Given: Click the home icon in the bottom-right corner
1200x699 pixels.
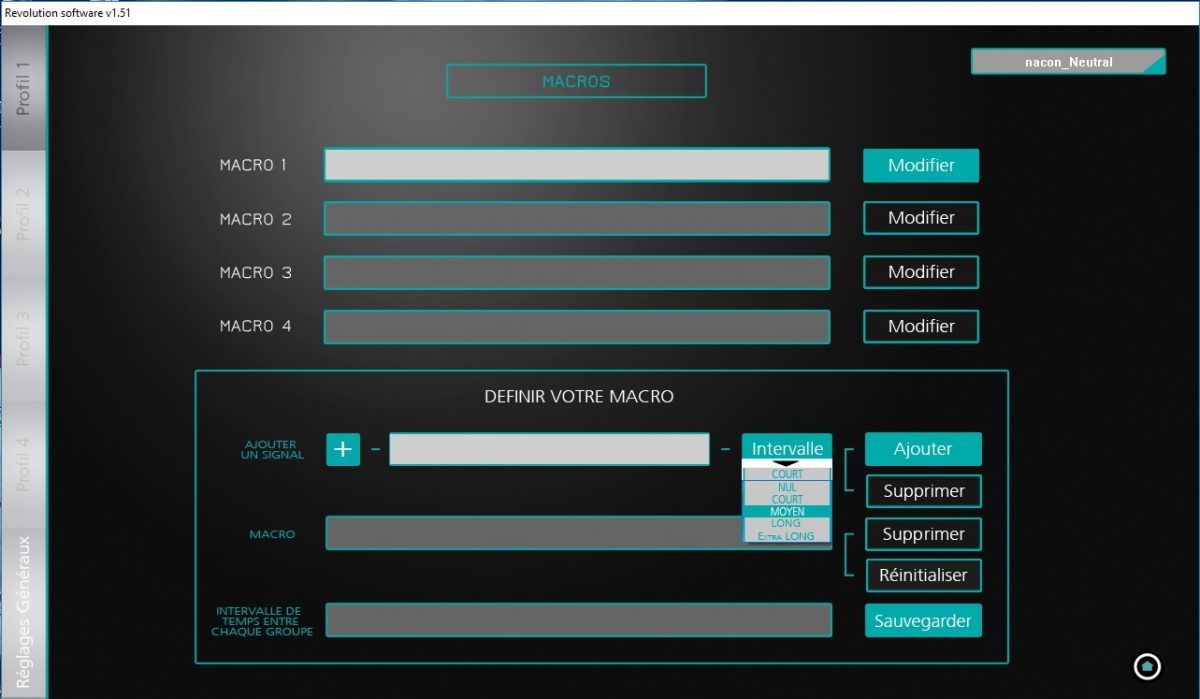Looking at the screenshot, I should tap(1147, 665).
